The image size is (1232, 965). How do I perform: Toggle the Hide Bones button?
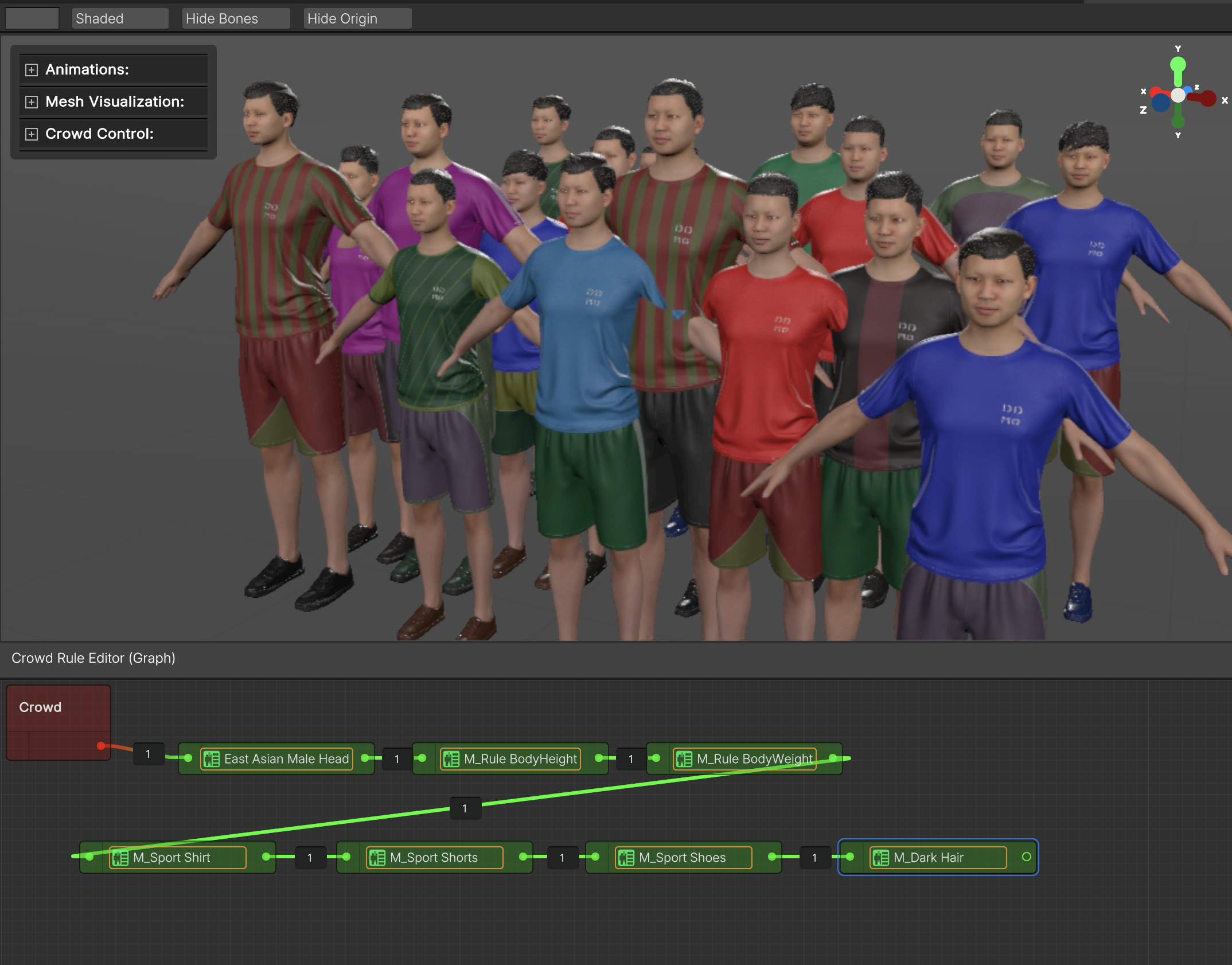[x=235, y=18]
